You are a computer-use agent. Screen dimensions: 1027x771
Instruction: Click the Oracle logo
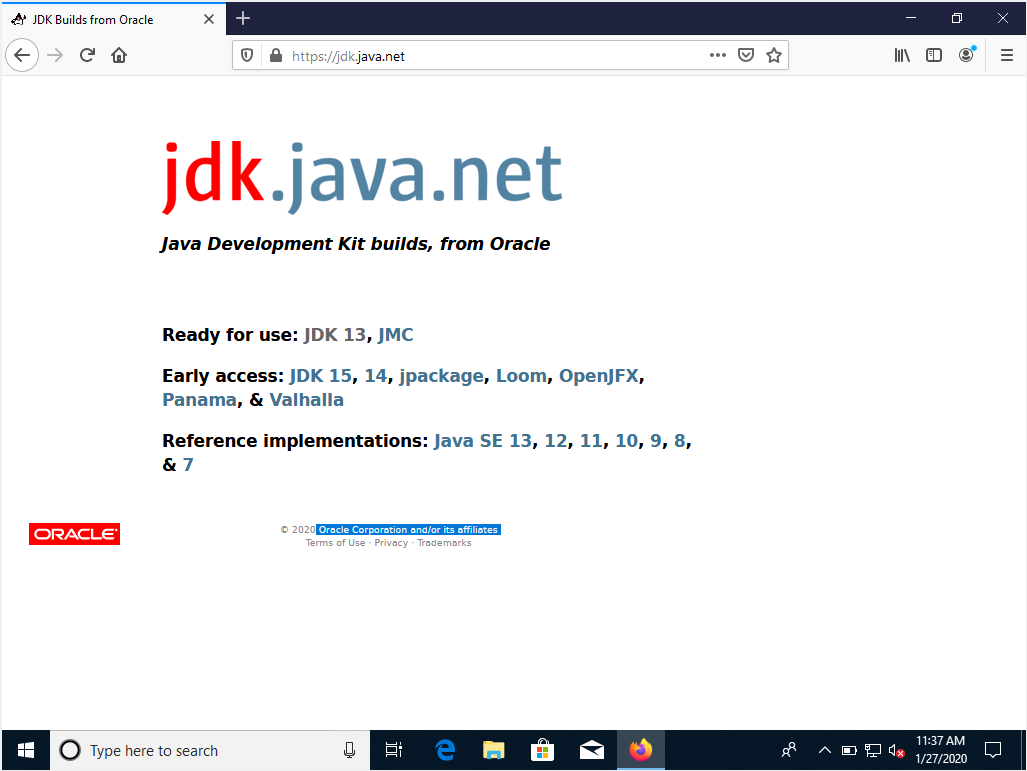pos(75,534)
